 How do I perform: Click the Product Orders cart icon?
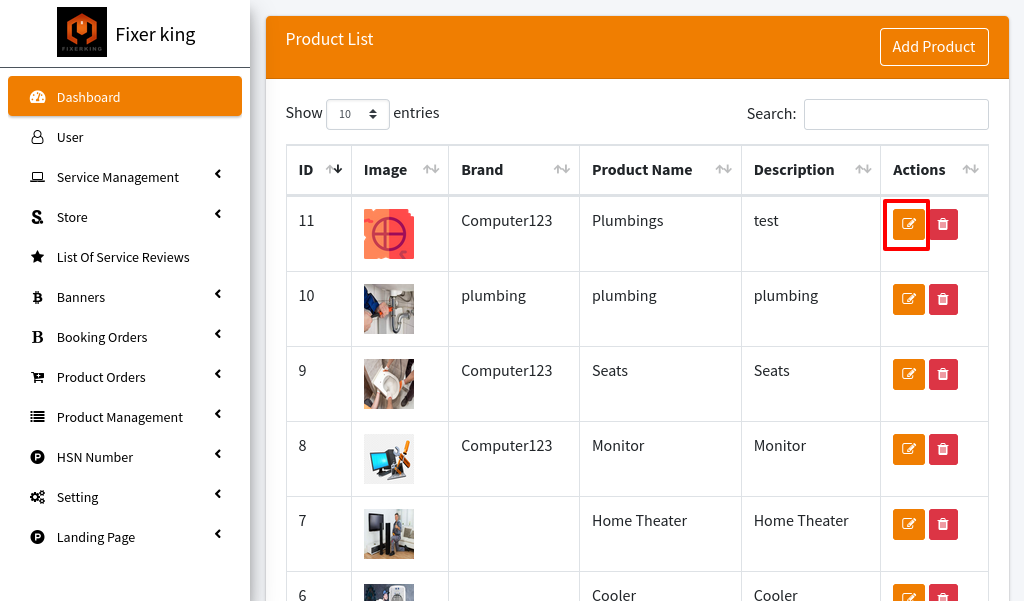38,377
